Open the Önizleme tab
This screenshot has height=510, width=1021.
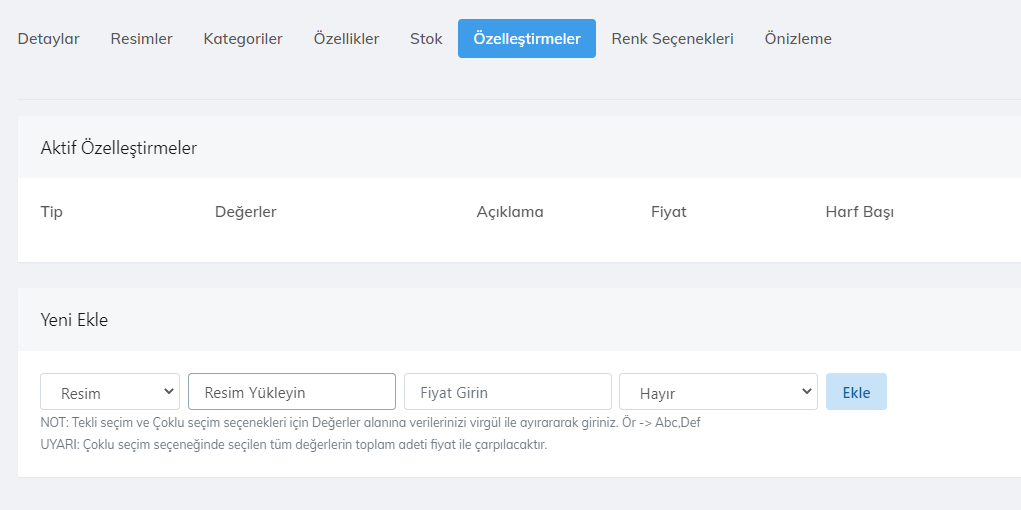[798, 39]
